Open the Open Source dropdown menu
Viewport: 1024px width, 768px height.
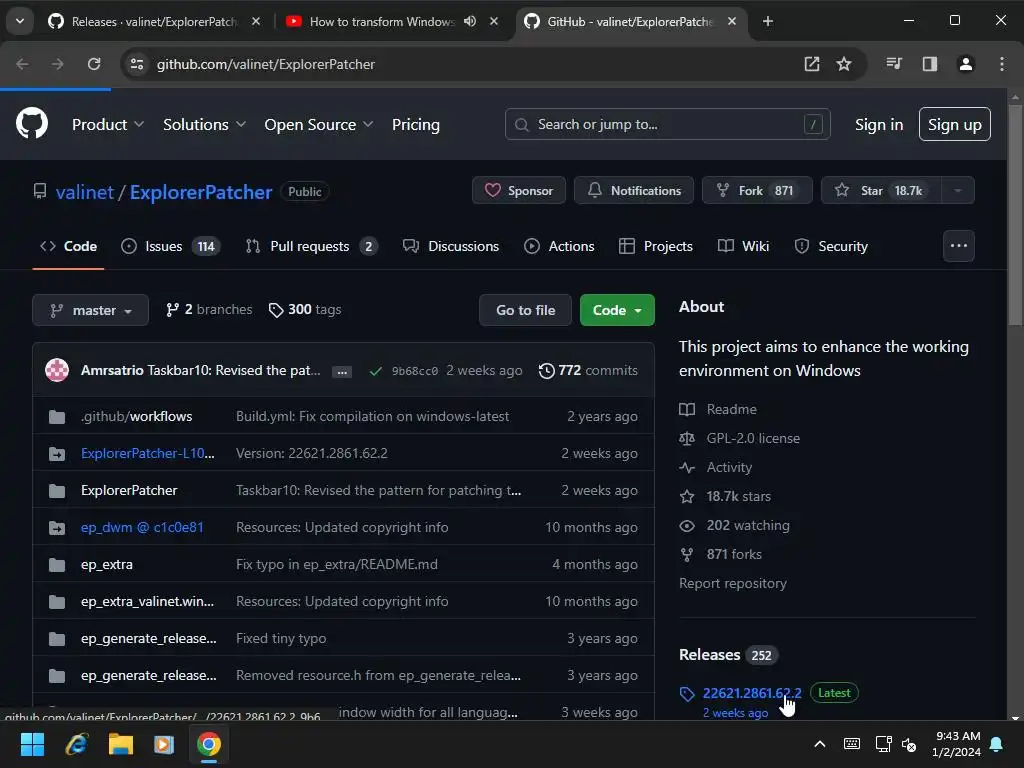[x=319, y=124]
